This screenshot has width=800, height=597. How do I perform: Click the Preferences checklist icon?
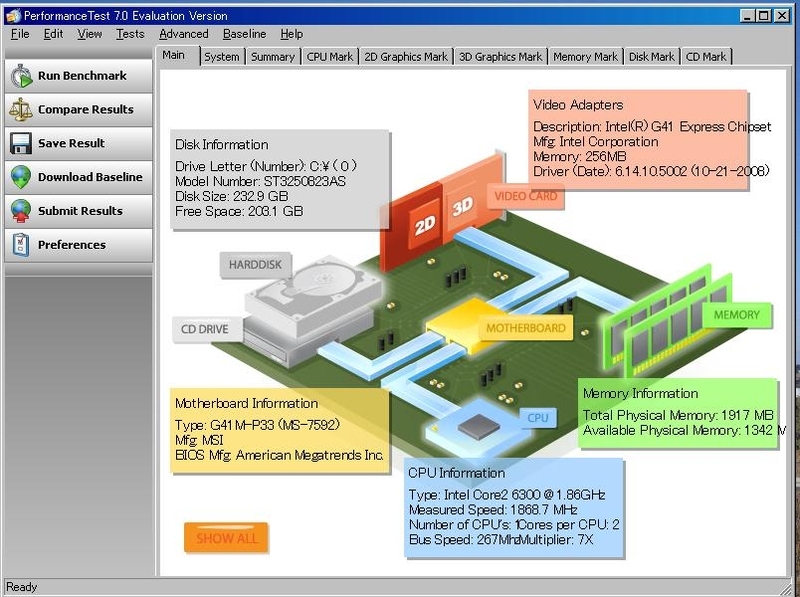[x=21, y=245]
